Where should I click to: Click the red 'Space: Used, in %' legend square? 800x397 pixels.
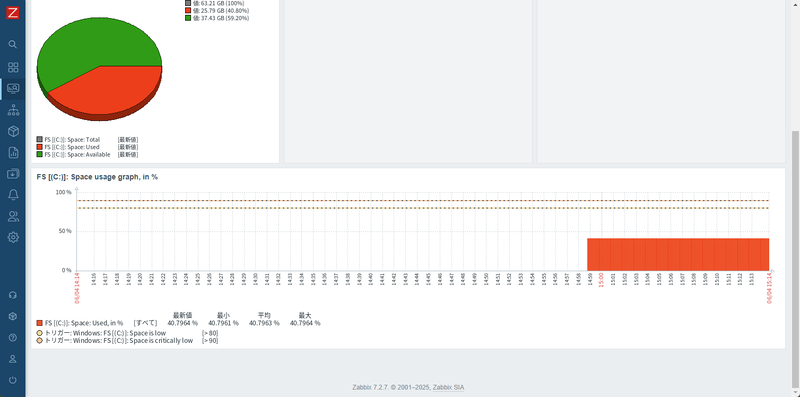39,323
